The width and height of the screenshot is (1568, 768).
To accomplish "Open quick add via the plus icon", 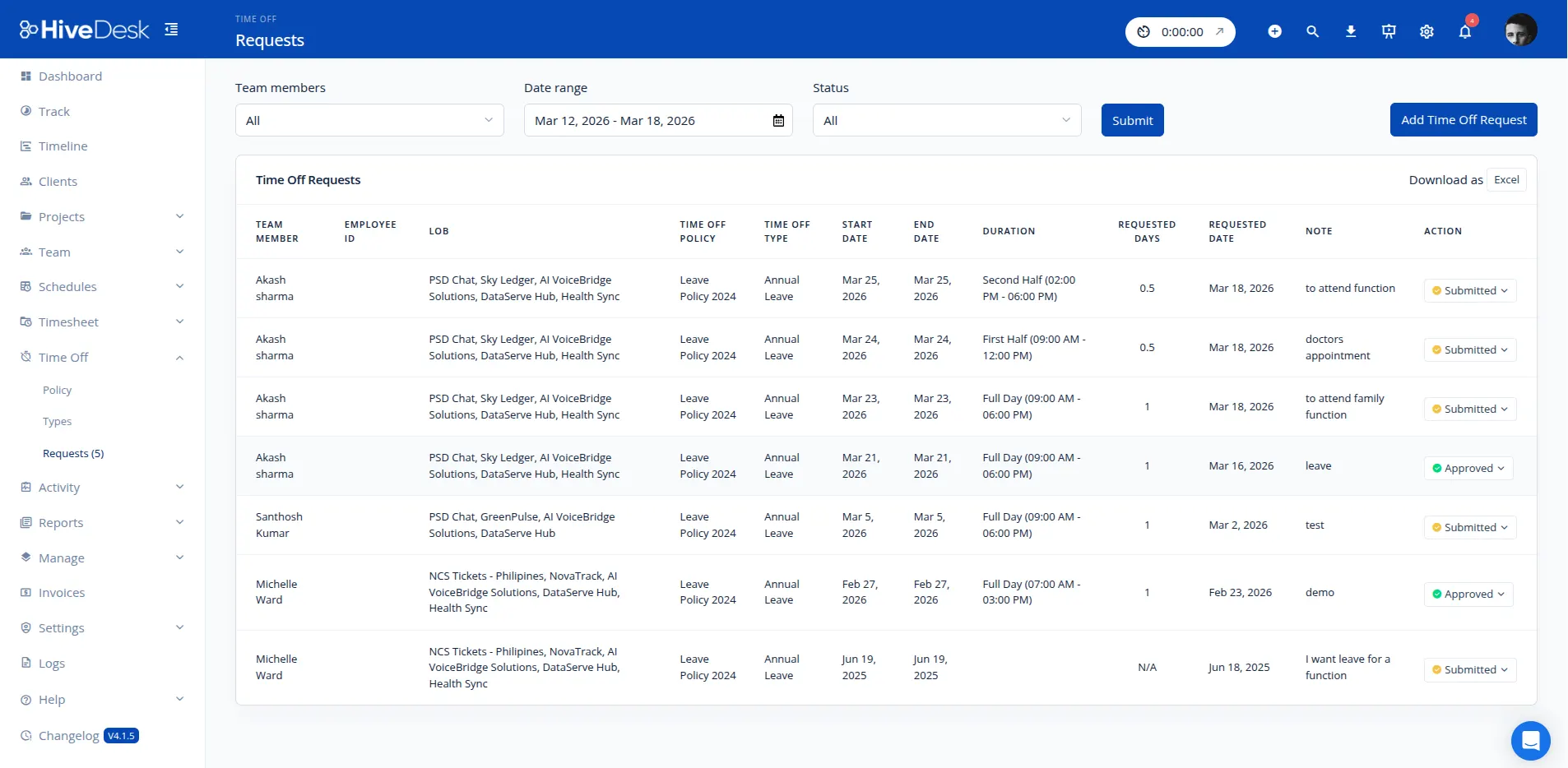I will pyautogui.click(x=1274, y=31).
